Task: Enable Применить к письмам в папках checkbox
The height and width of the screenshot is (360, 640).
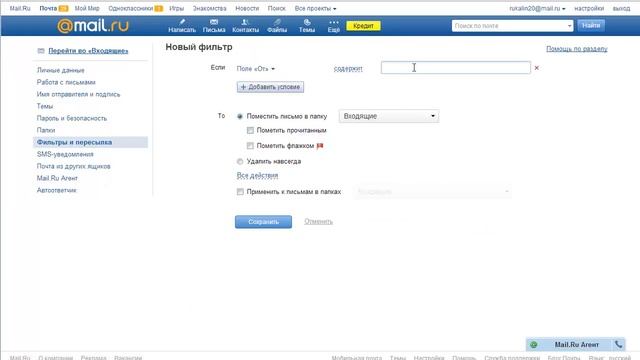Action: click(x=240, y=192)
